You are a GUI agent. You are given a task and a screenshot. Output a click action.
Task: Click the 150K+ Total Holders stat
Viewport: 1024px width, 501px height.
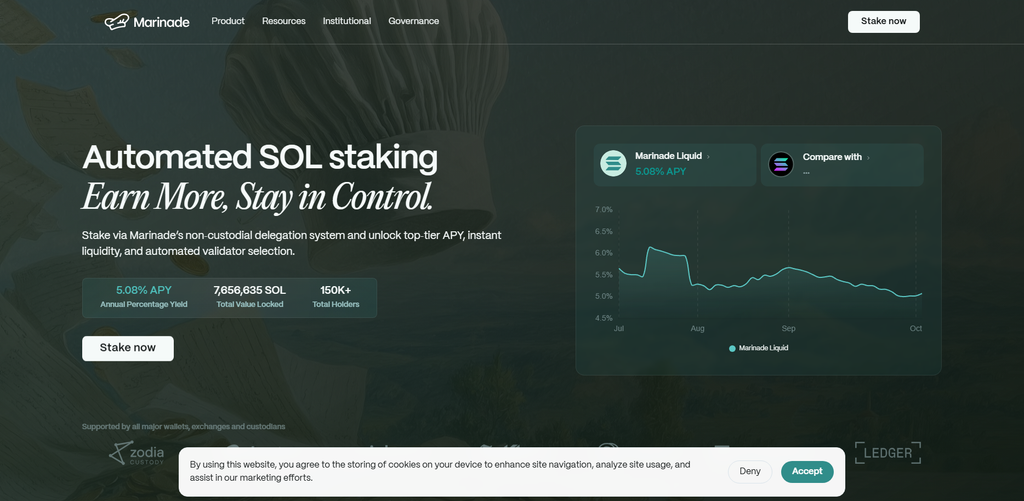tap(336, 297)
